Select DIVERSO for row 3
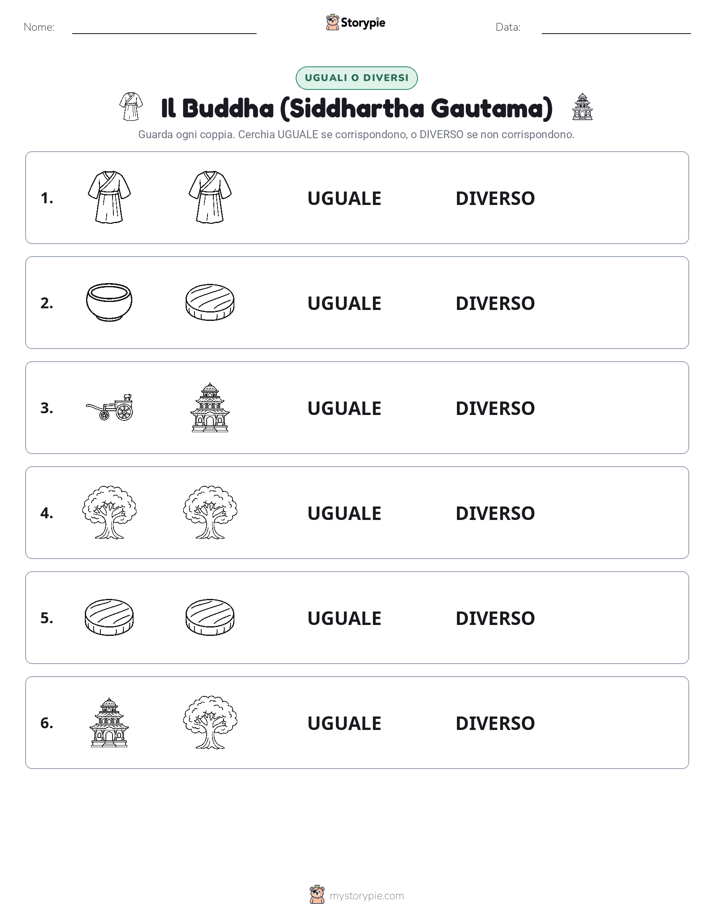Image resolution: width=714 pixels, height=924 pixels. pos(495,408)
